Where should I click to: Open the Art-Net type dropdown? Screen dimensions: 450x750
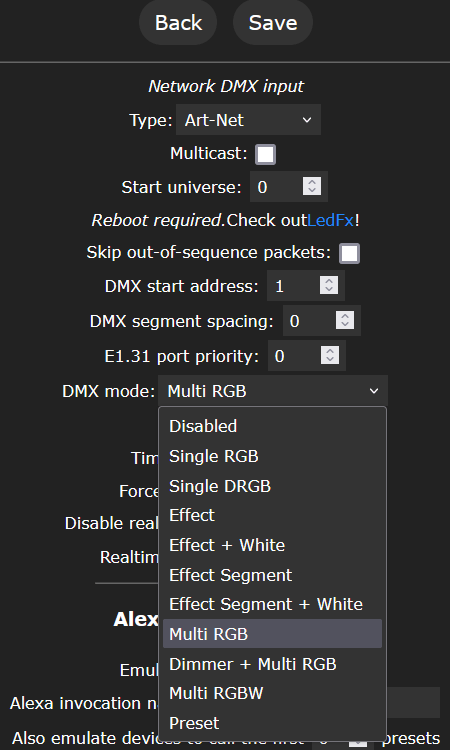[248, 120]
